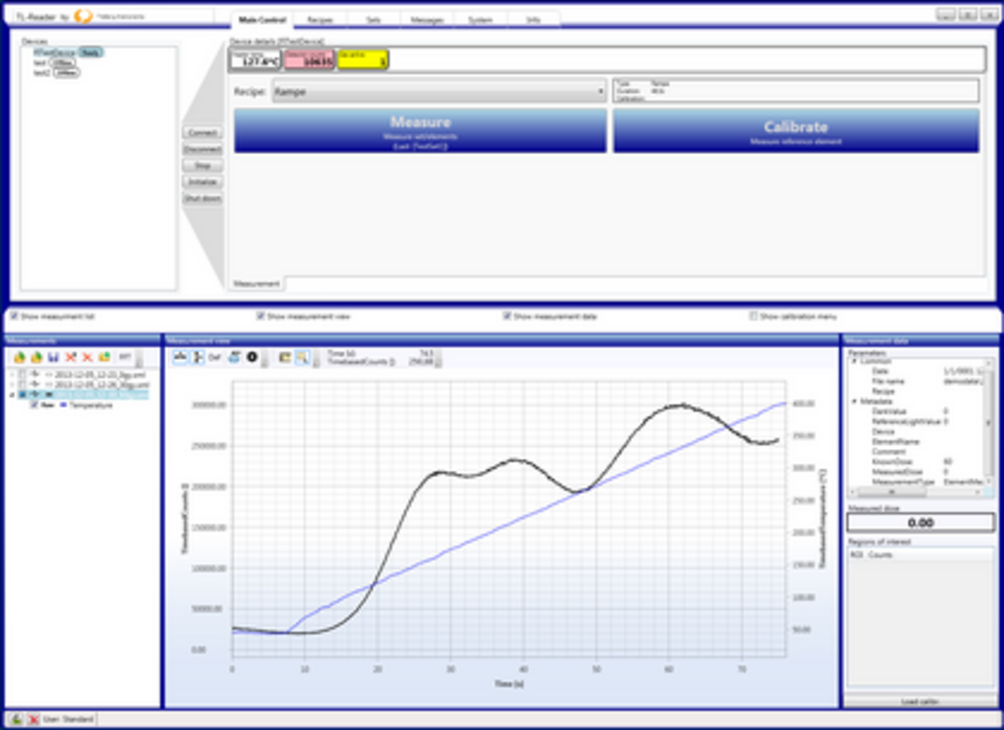Click the black circle icon in Measurement view toolbar
1004x730 pixels.
point(252,357)
